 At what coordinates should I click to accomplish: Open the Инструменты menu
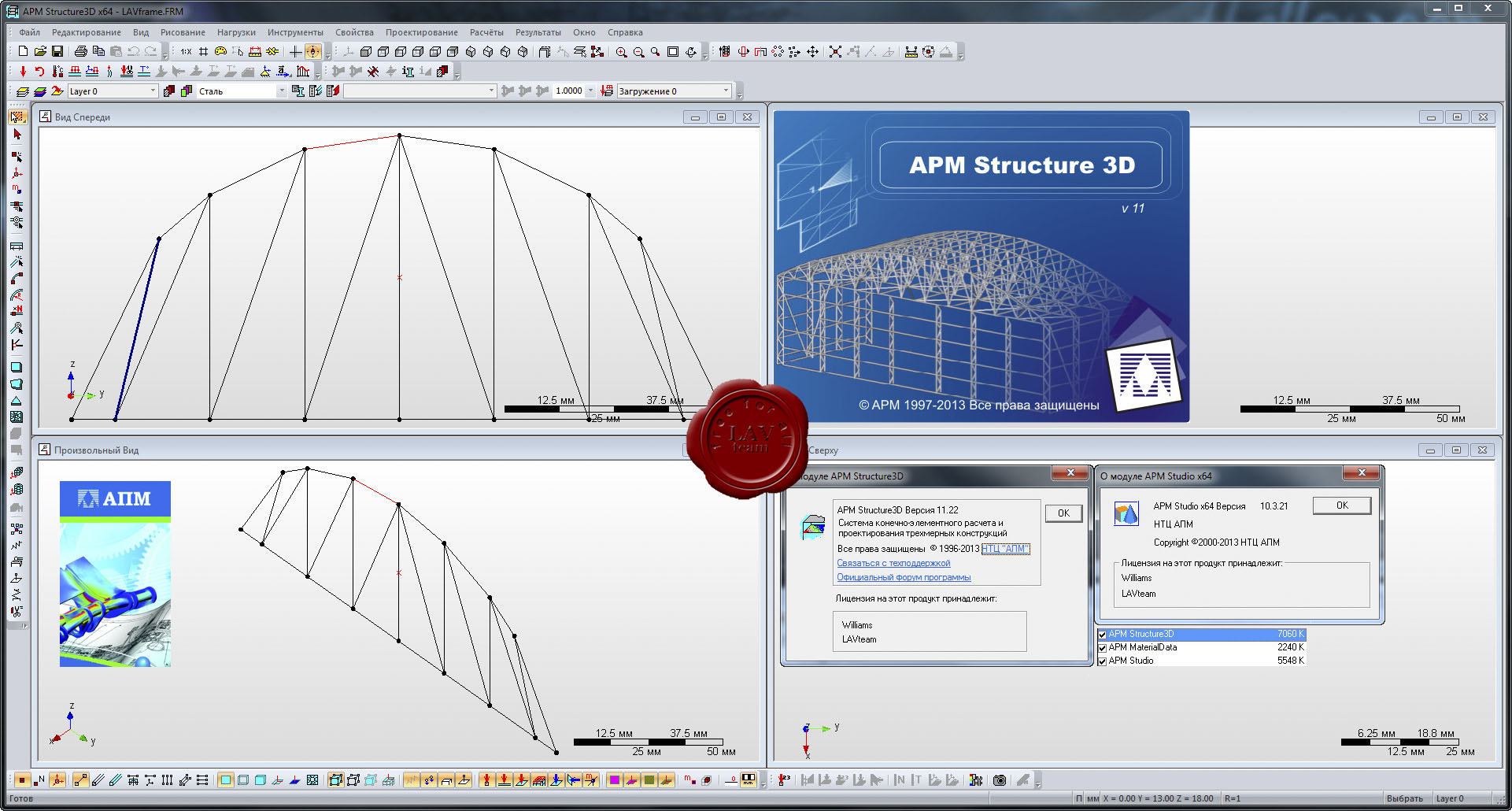(x=295, y=32)
